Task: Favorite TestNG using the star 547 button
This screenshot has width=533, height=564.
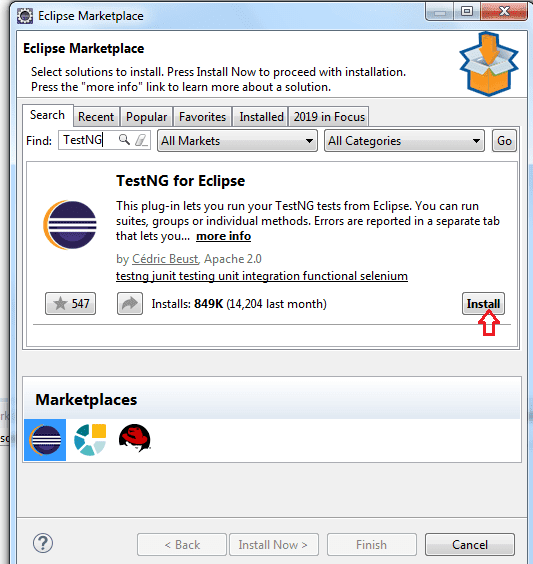Action: [x=70, y=304]
